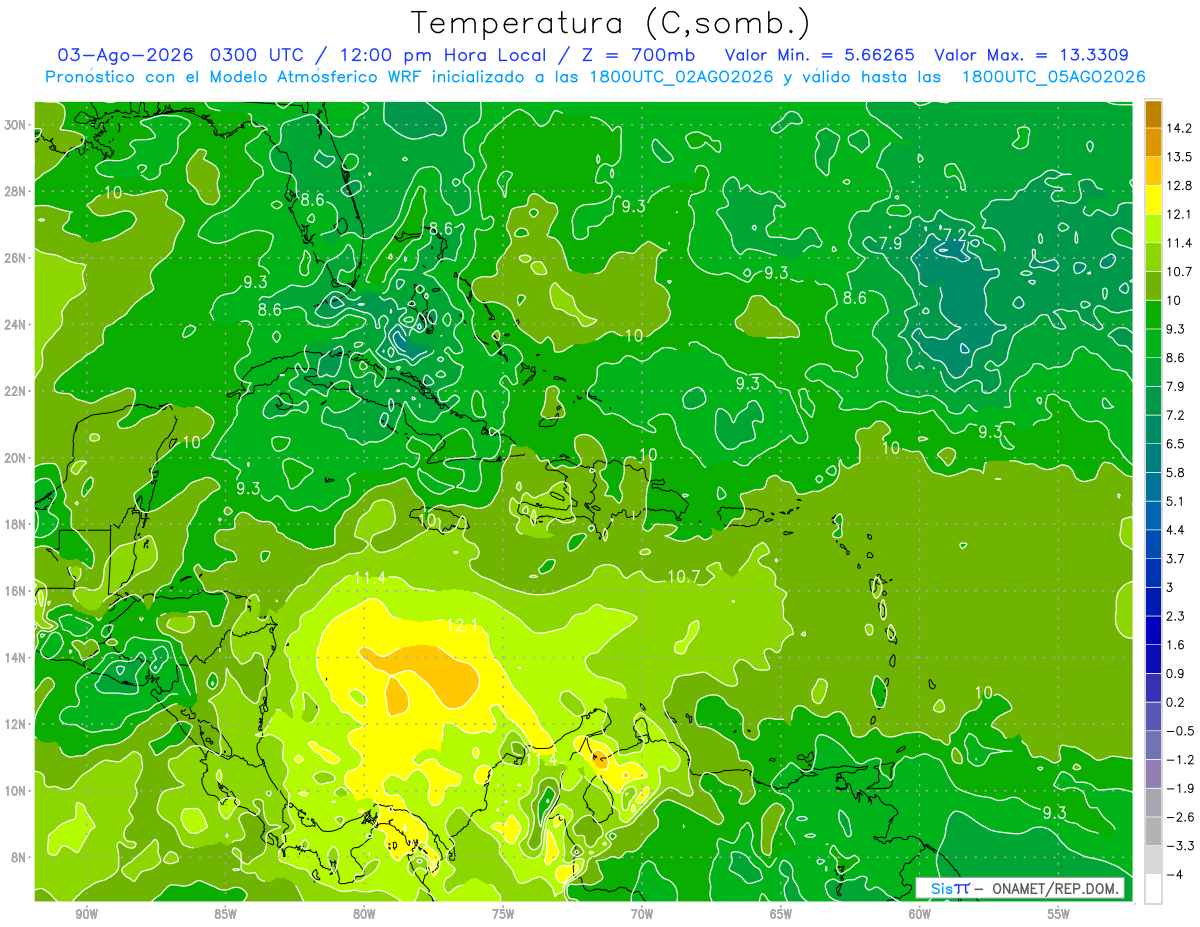The height and width of the screenshot is (927, 1200).
Task: Click the "20N" latitude axis label
Action: click(x=17, y=458)
